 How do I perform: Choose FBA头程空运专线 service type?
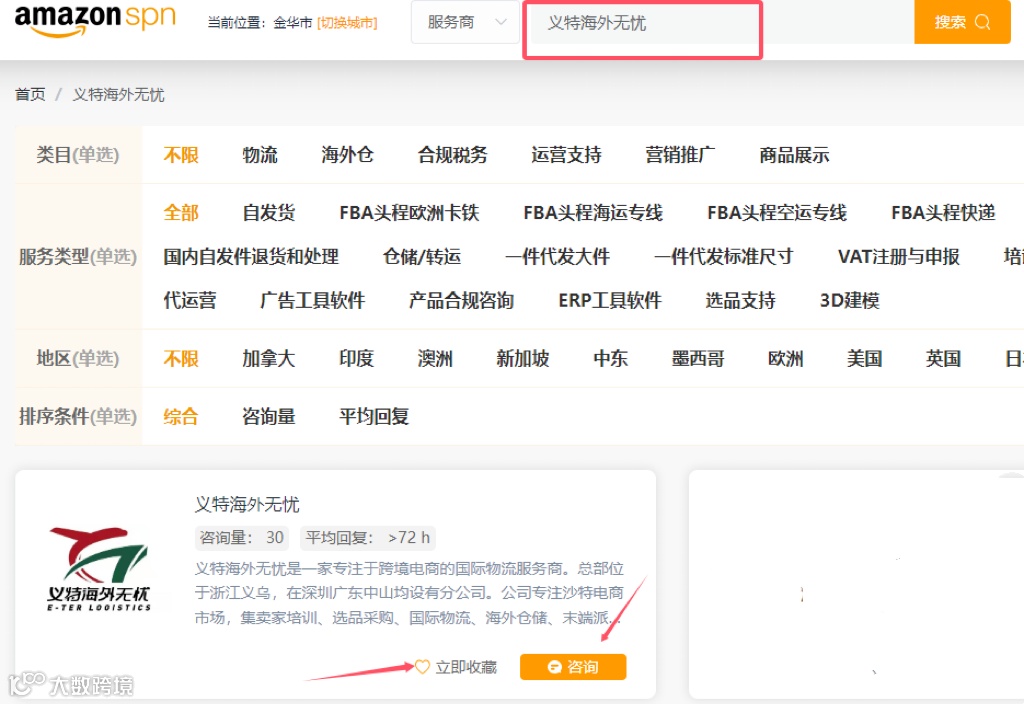tap(777, 213)
